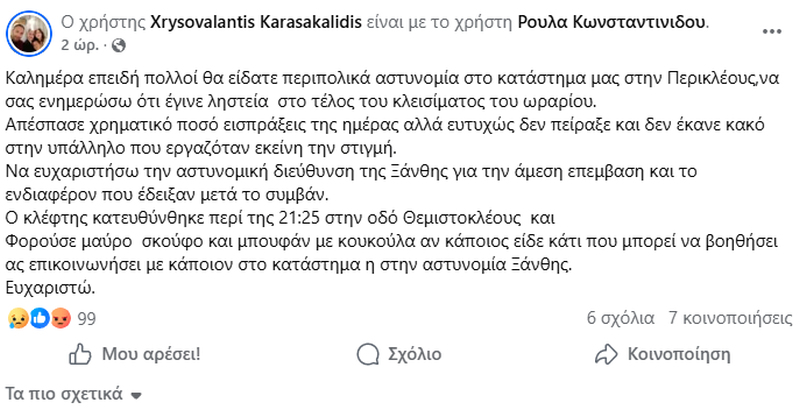Click the blue like reaction icon
Image resolution: width=800 pixels, height=410 pixels.
click(40, 318)
